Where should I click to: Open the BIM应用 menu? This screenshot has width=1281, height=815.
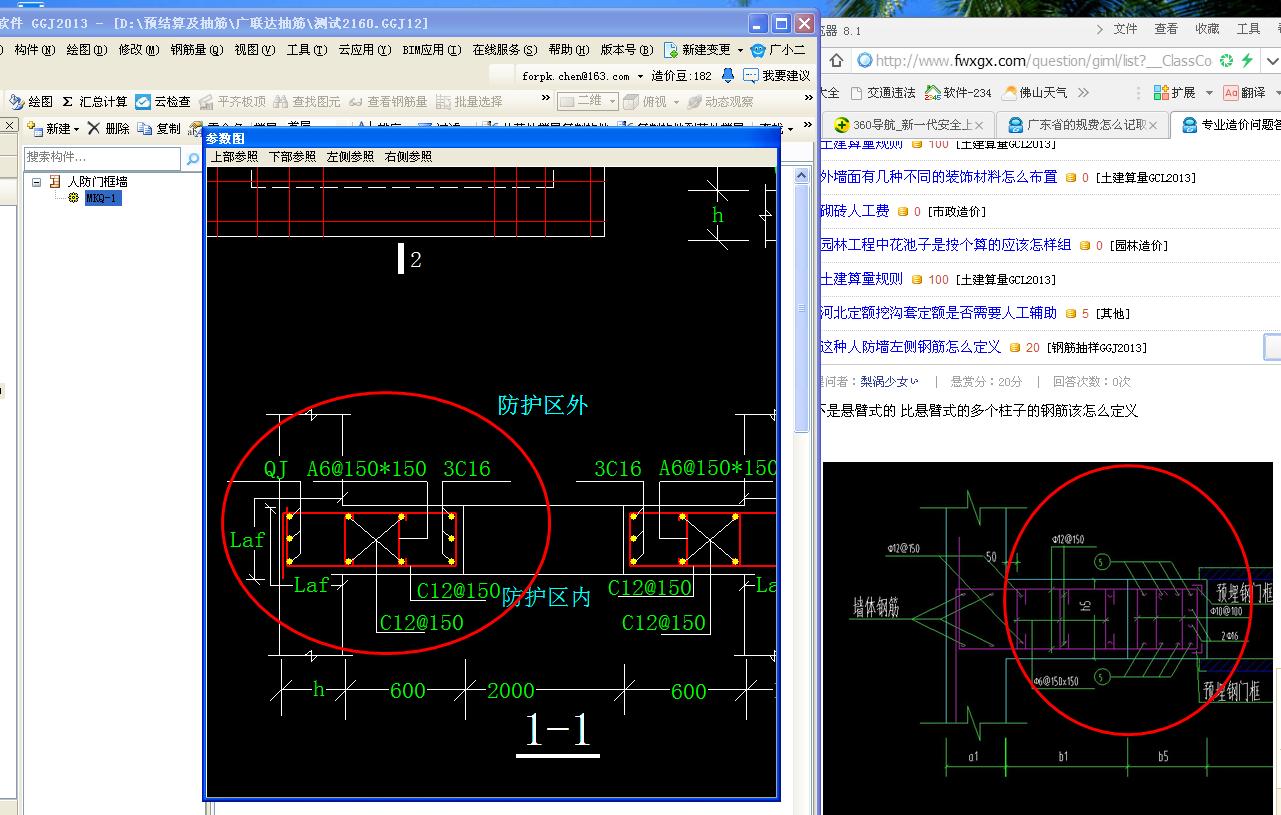tap(432, 49)
